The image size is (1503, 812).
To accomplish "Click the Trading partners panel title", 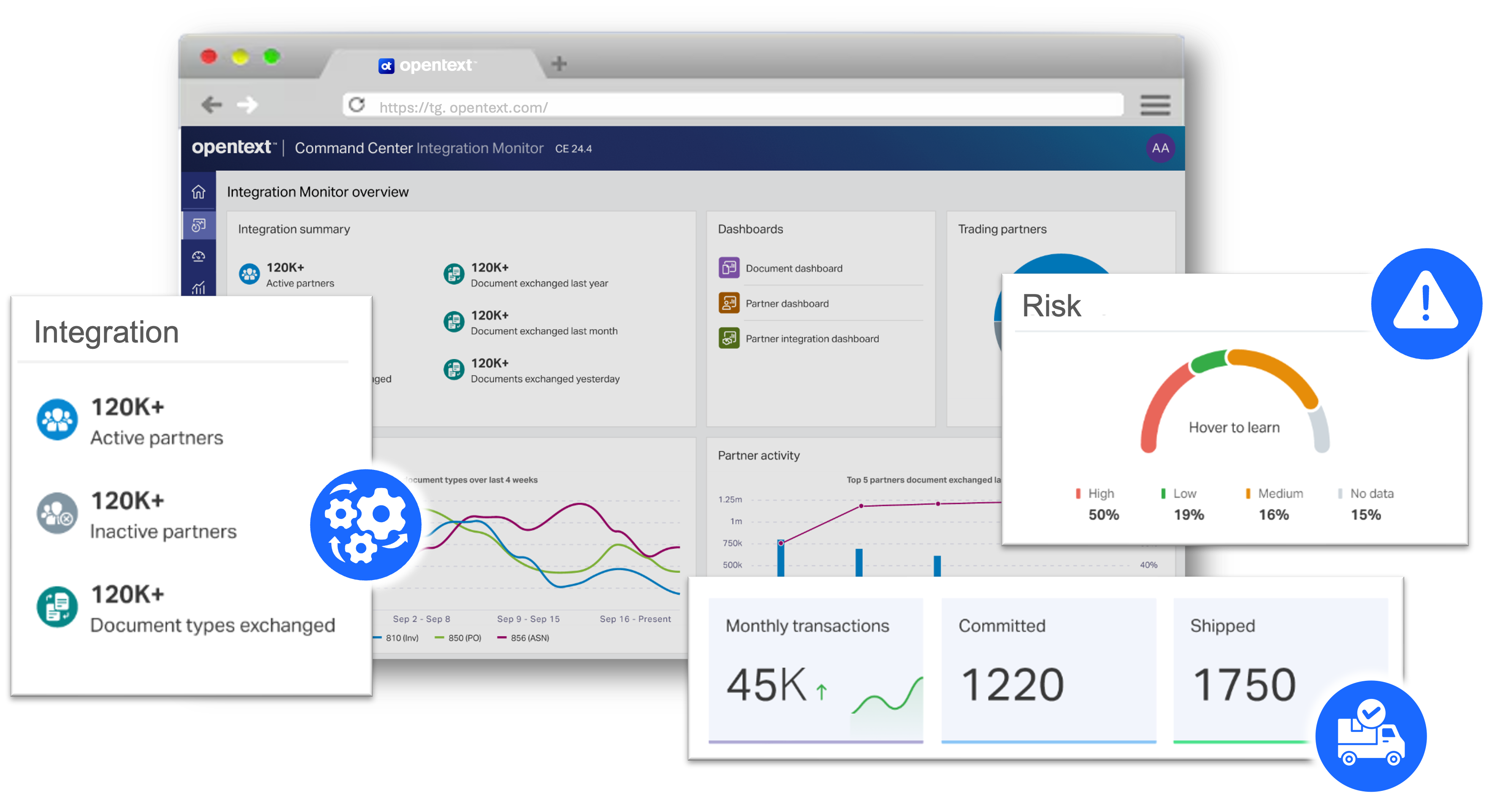I will click(1002, 229).
